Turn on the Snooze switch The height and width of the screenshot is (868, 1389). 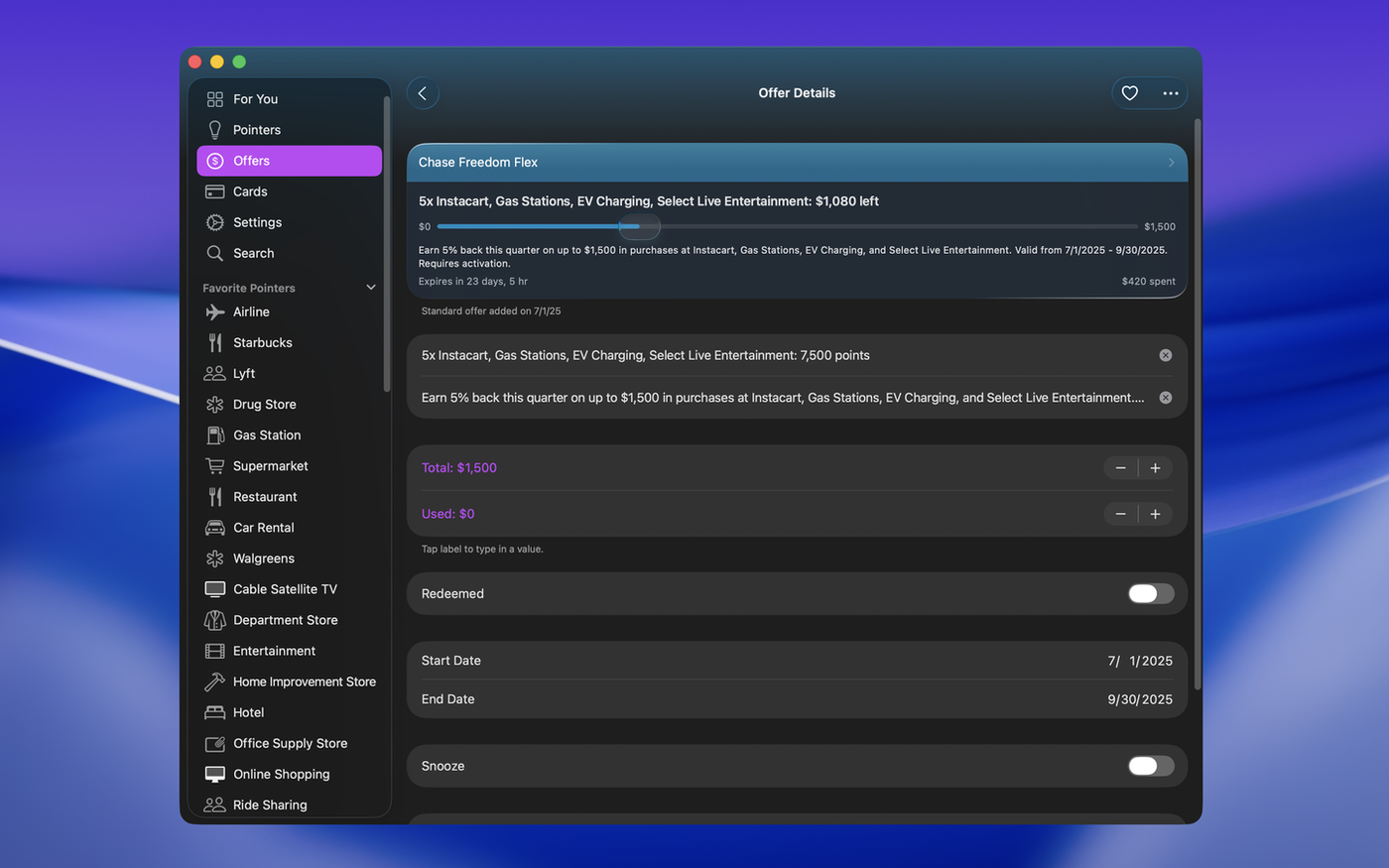pyautogui.click(x=1150, y=766)
